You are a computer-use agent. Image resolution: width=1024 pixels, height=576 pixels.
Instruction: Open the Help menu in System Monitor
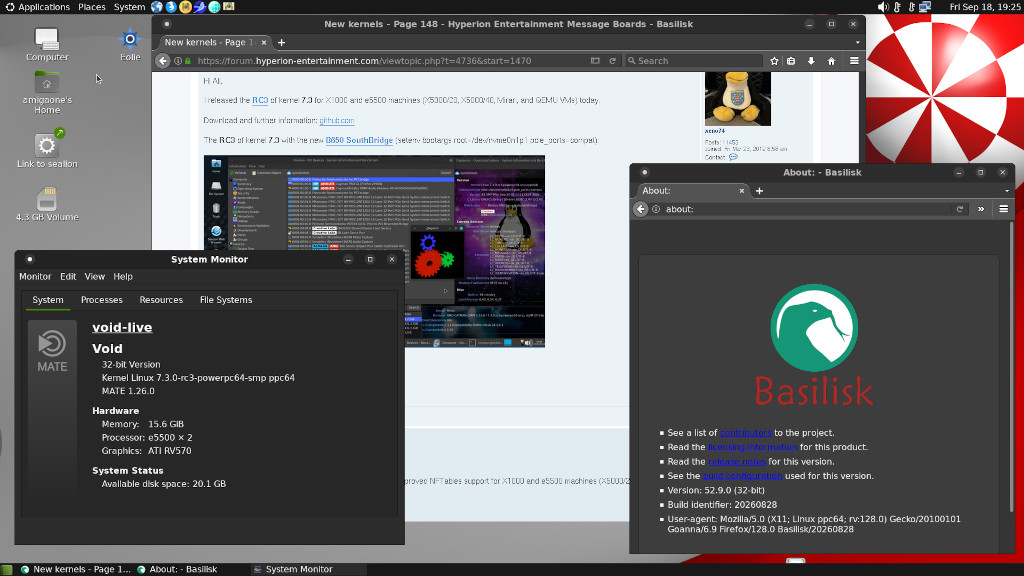pyautogui.click(x=123, y=276)
